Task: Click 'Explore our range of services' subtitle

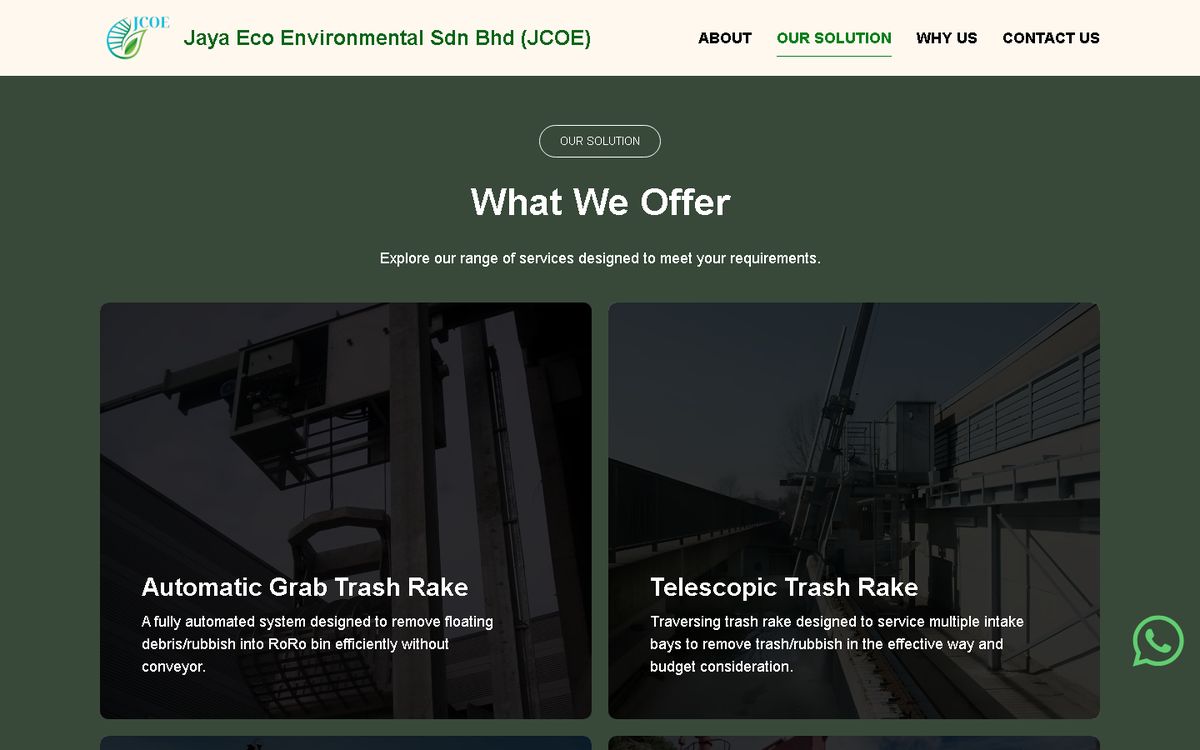Action: (x=600, y=258)
